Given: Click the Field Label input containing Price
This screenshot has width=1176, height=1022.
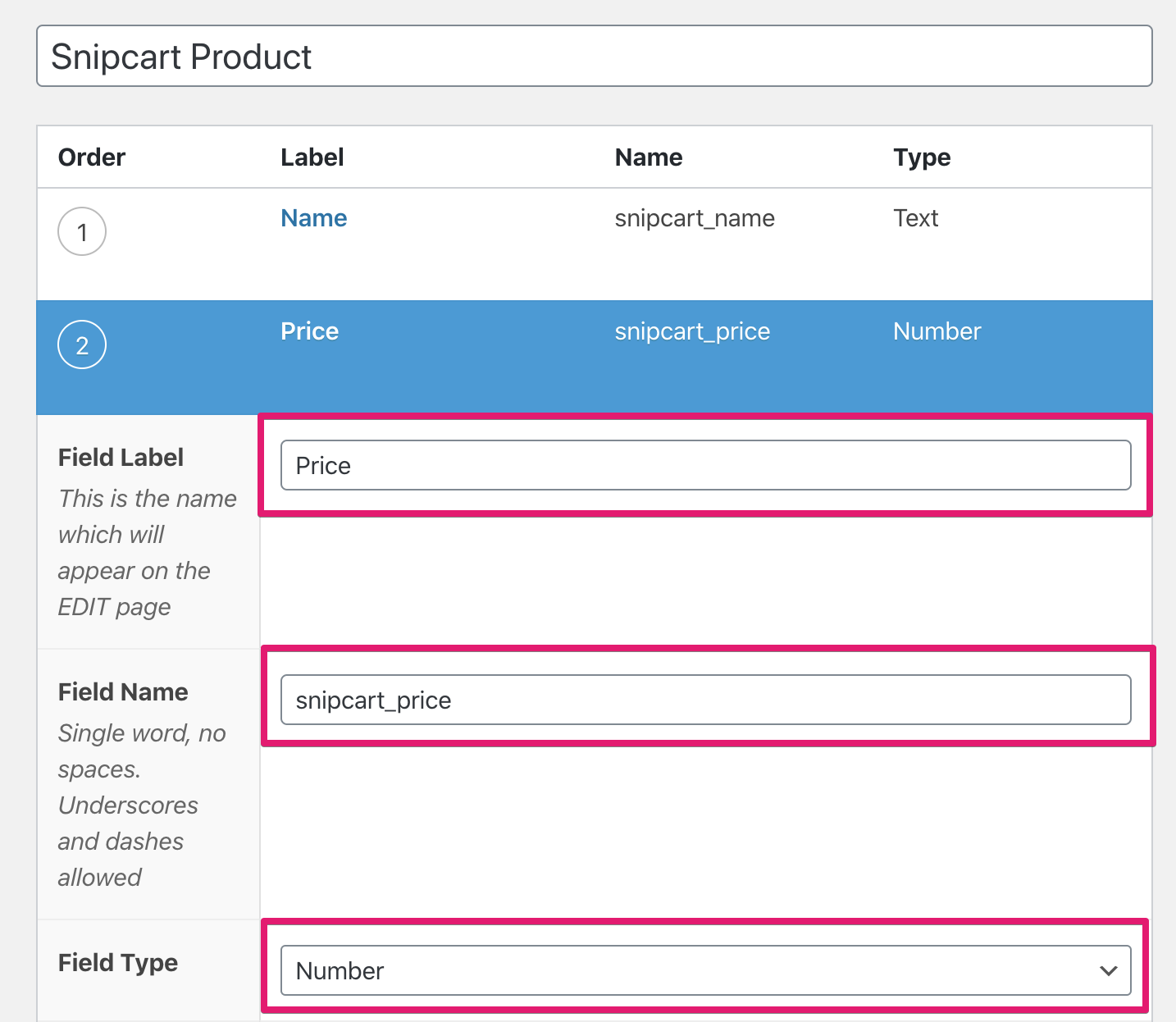Looking at the screenshot, I should pyautogui.click(x=705, y=465).
